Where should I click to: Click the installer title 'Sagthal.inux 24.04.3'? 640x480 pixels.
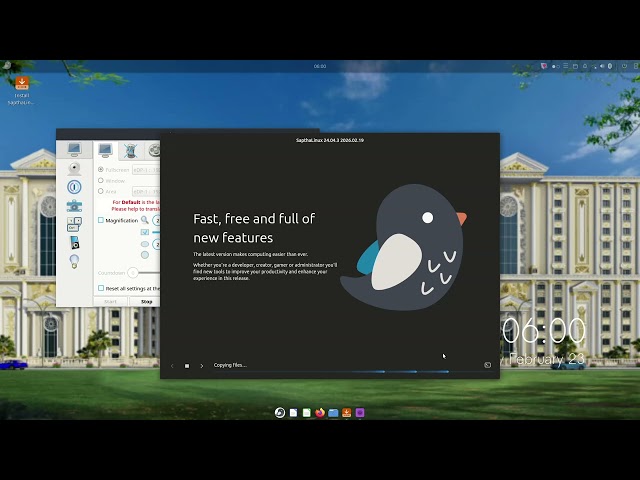click(x=330, y=140)
